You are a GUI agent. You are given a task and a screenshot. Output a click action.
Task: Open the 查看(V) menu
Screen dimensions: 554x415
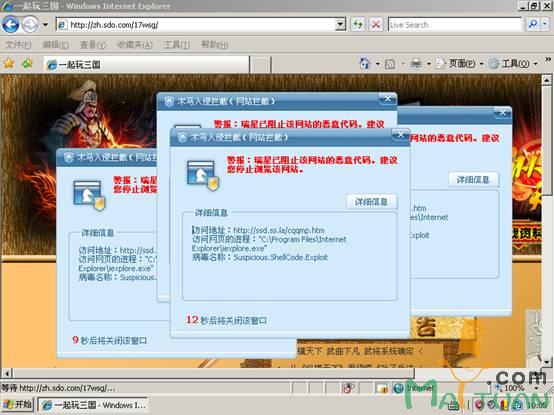click(93, 45)
